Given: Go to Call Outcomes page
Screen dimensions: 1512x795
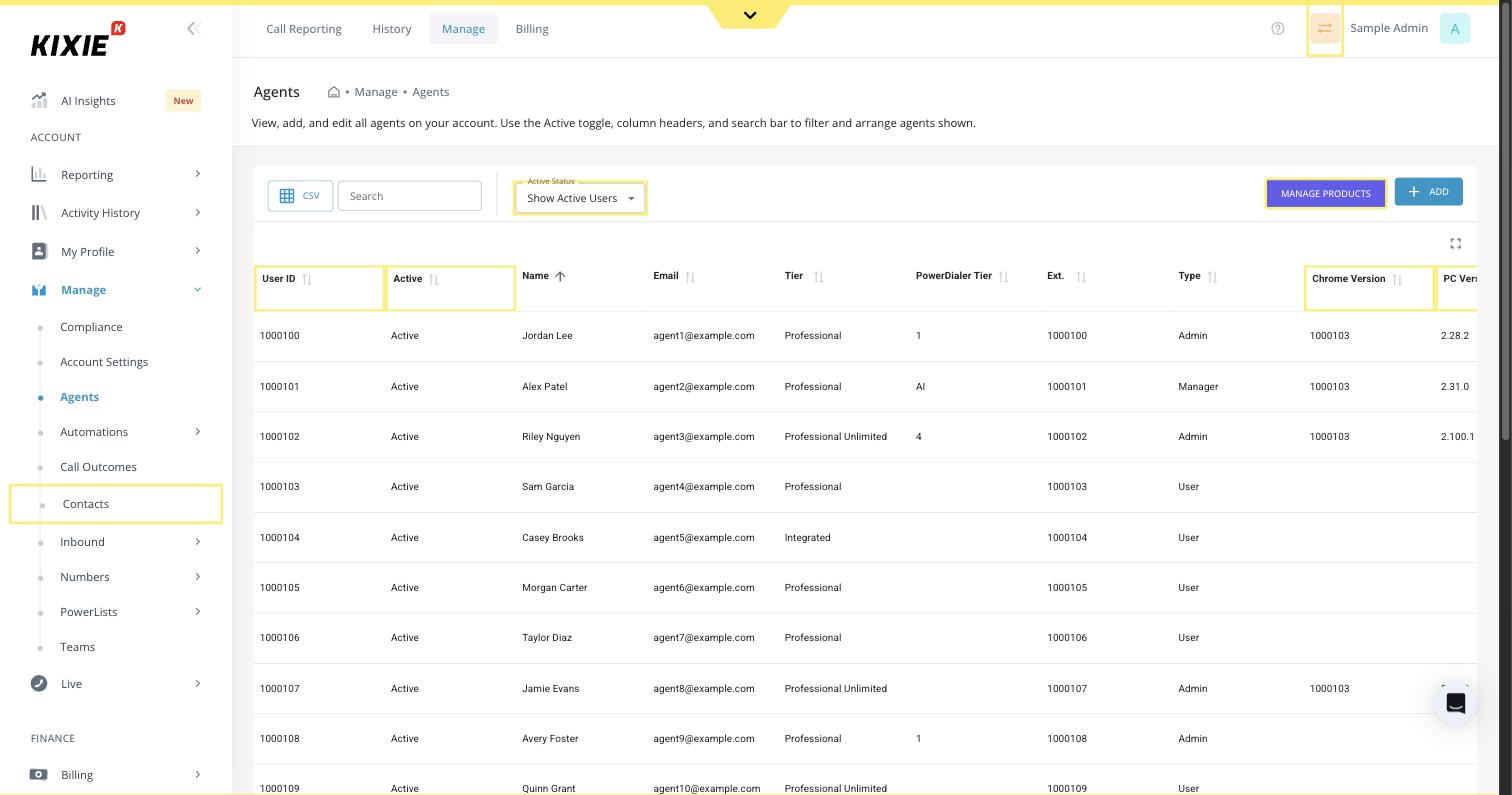Looking at the screenshot, I should click(98, 467).
